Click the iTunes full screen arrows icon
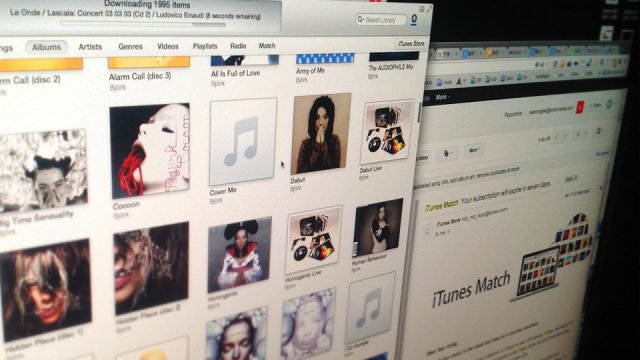This screenshot has width=640, height=360. (x=429, y=9)
